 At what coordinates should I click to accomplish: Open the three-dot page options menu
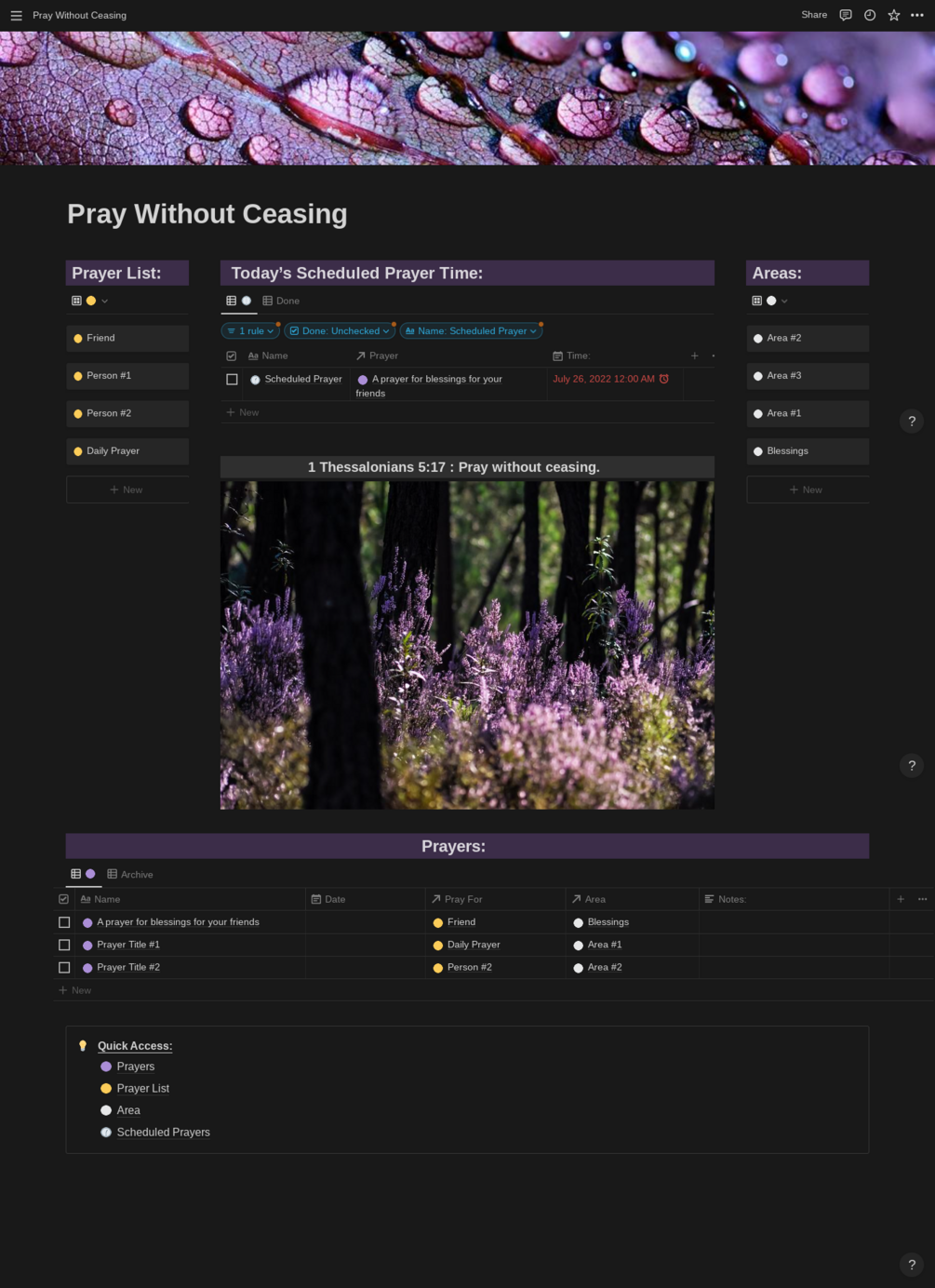coord(917,15)
